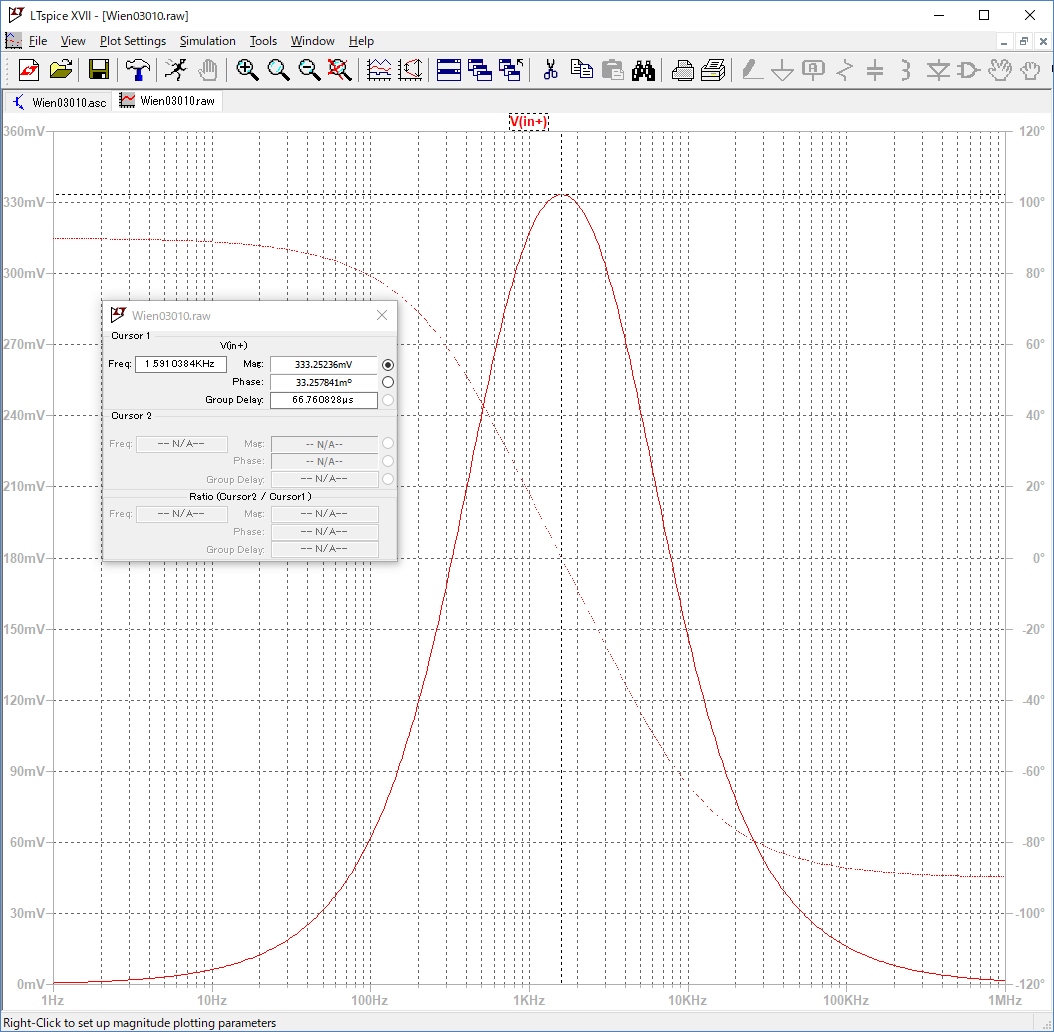Viewport: 1054px width, 1032px height.
Task: Click the Zoom In magnifier icon
Action: [247, 70]
